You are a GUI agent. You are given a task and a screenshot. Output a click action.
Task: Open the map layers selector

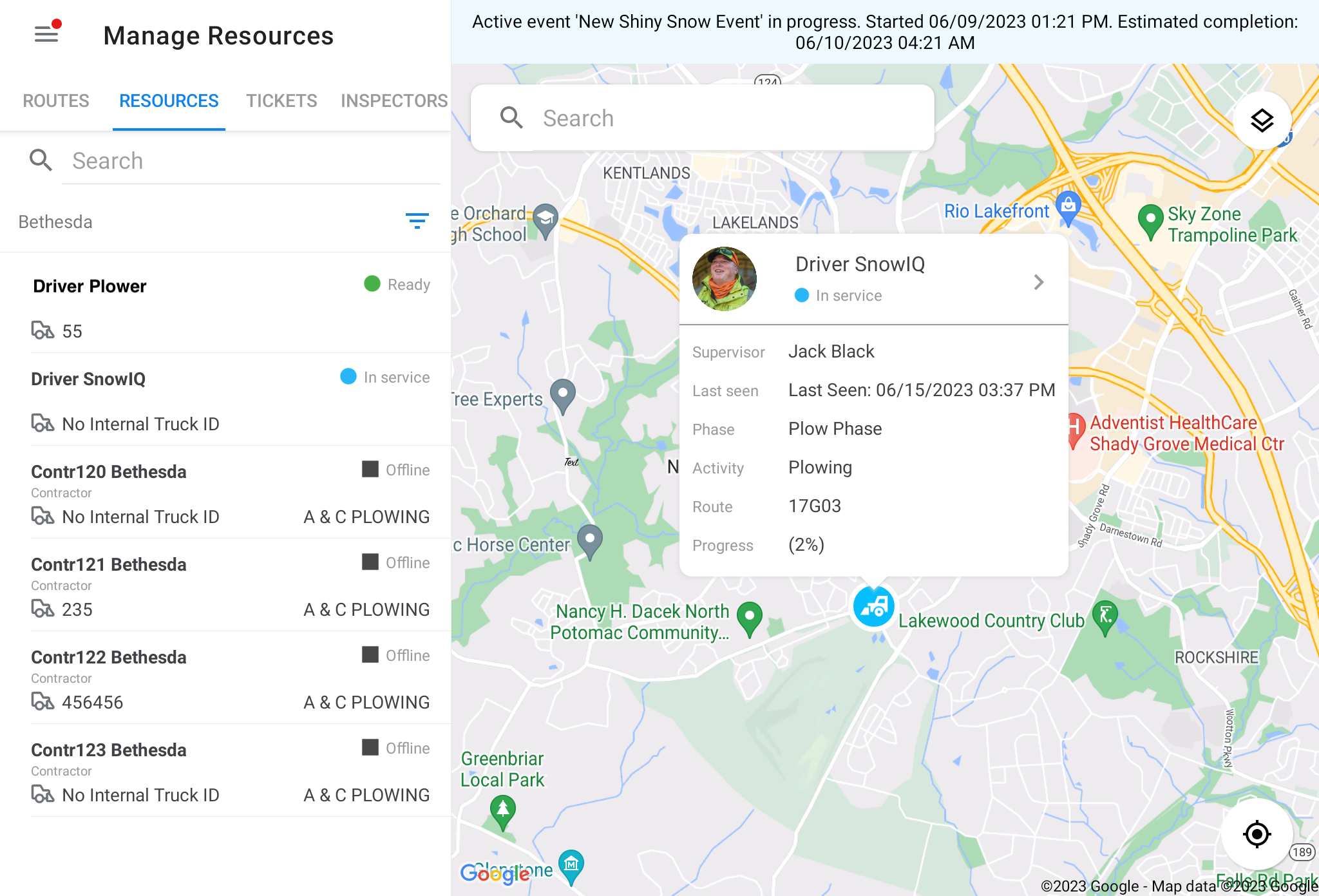tap(1262, 120)
